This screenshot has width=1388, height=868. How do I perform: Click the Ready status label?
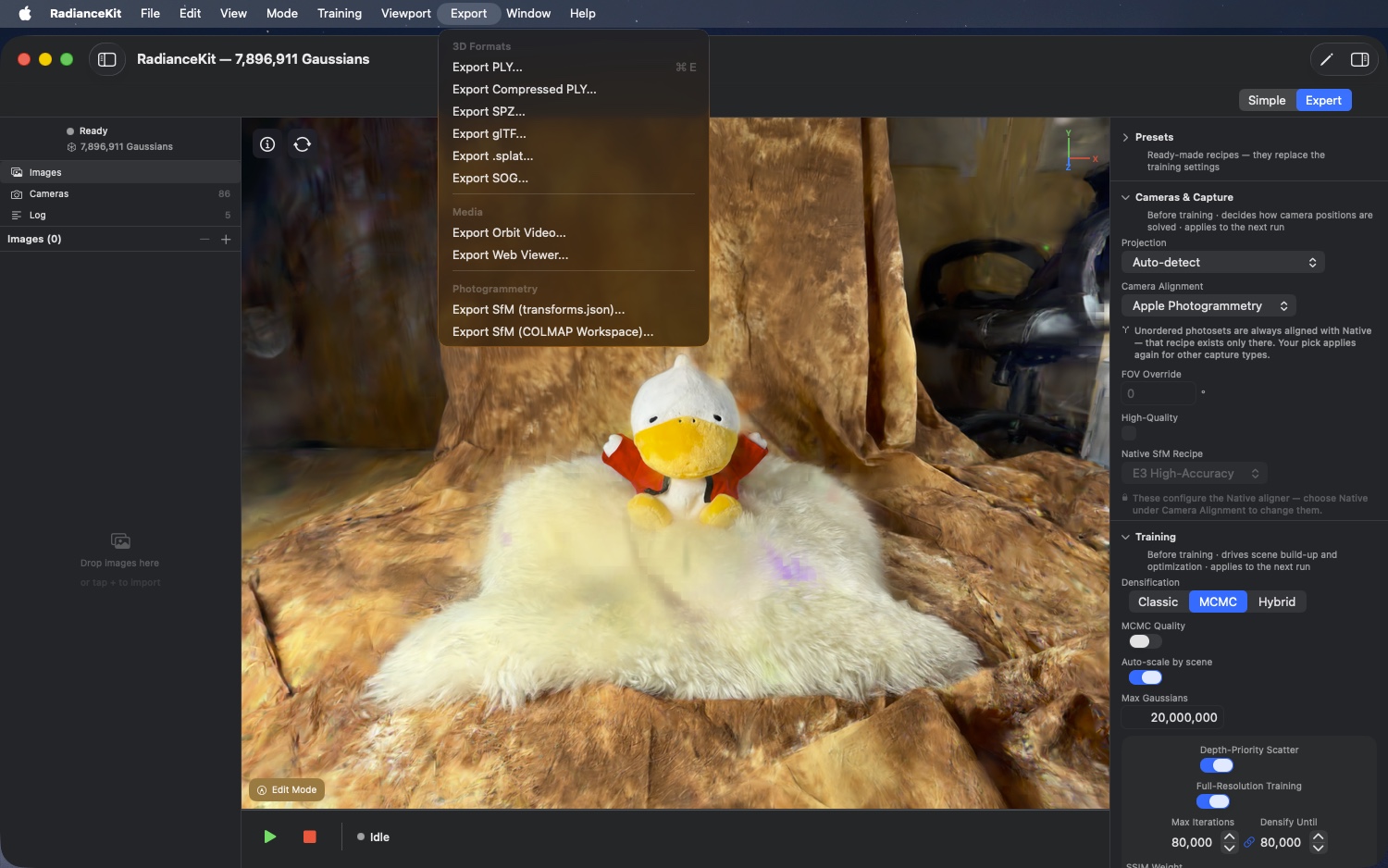tap(93, 131)
